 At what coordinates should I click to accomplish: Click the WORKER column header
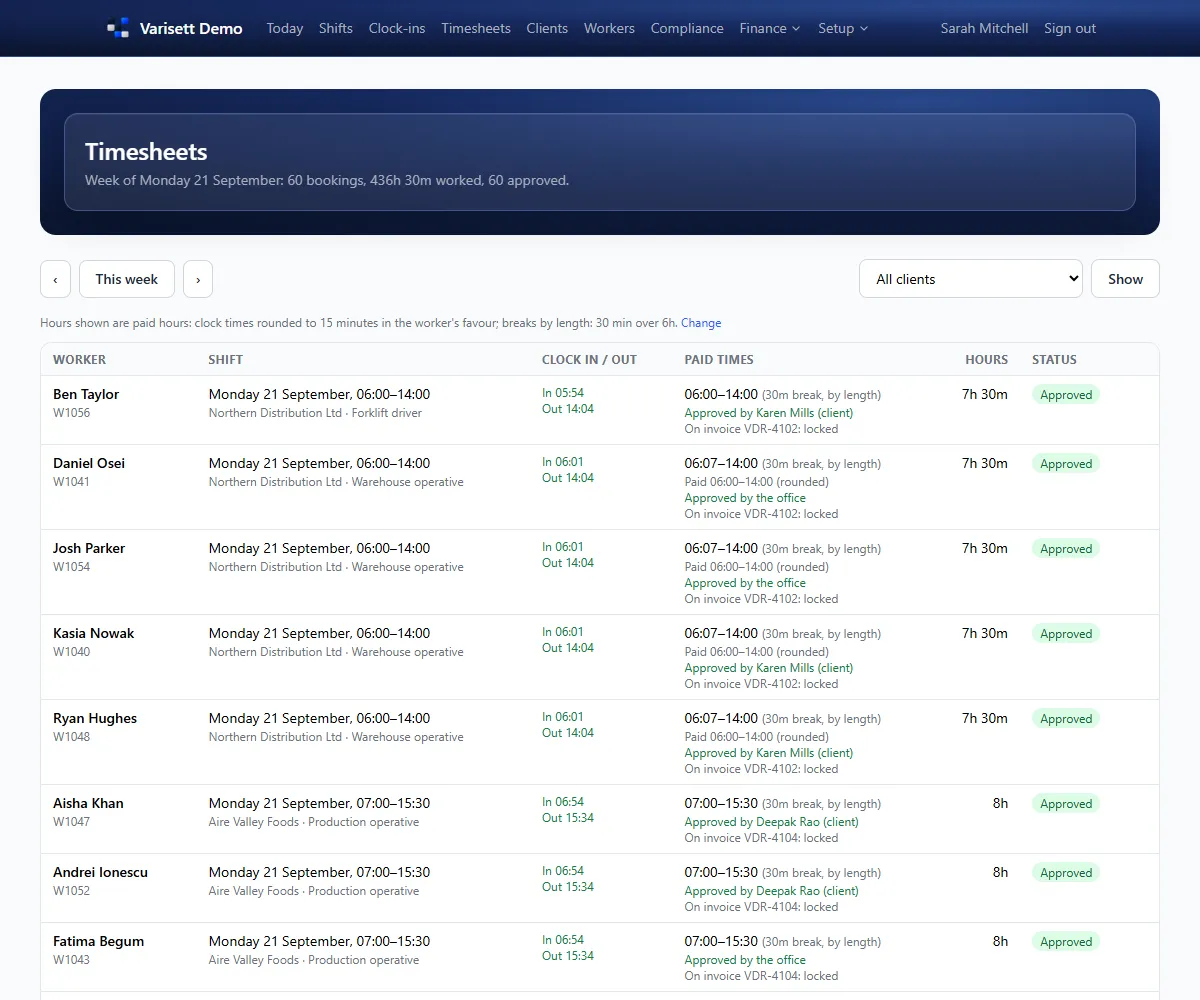(x=79, y=359)
